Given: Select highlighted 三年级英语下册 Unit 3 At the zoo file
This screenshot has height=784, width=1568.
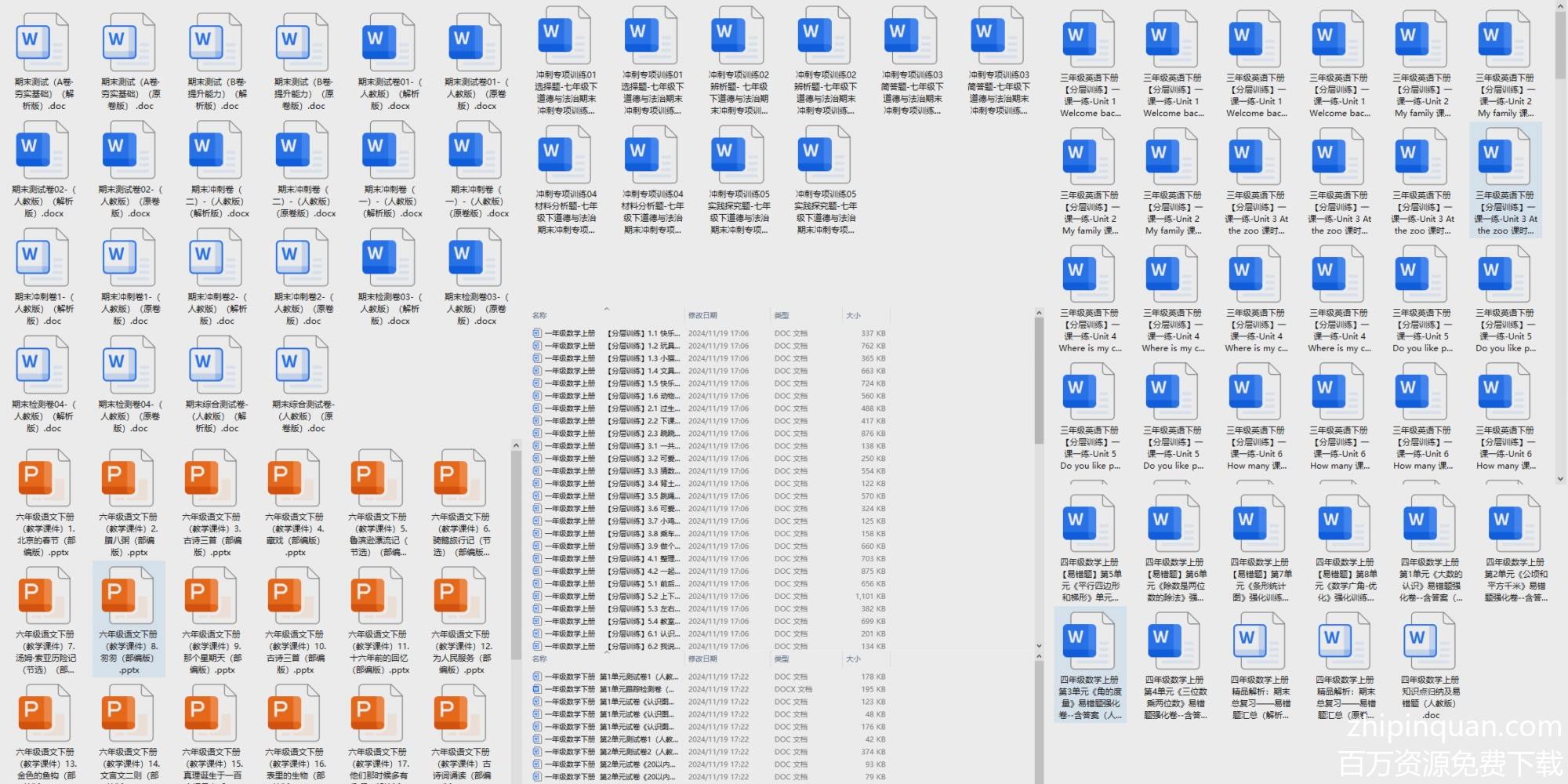Looking at the screenshot, I should 1504,180.
